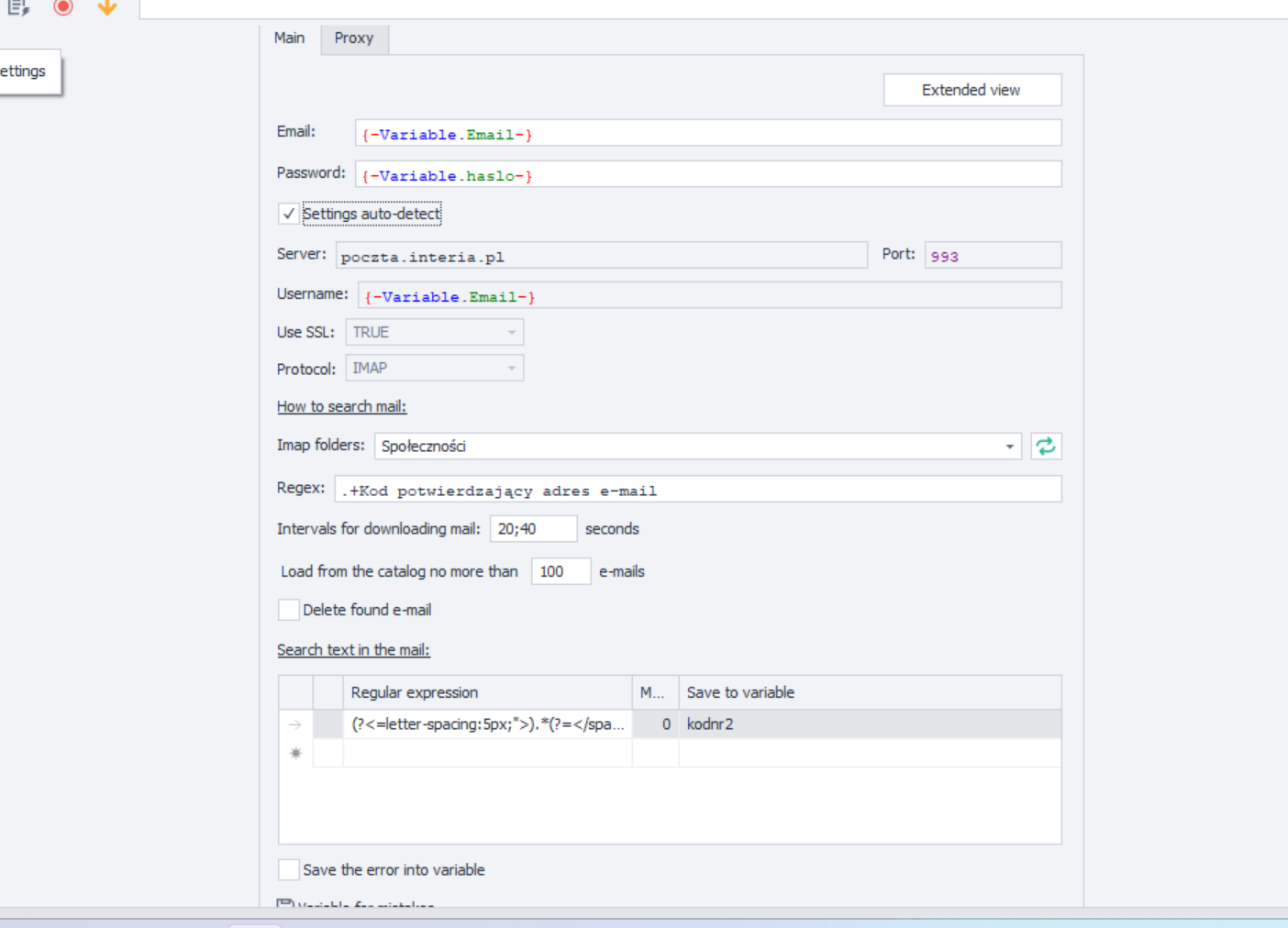1288x928 pixels.
Task: Refresh the Imap folders list
Action: coord(1045,447)
